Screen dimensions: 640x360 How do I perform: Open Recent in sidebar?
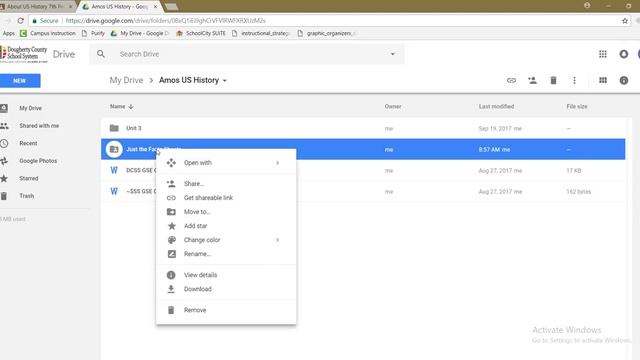pos(28,143)
